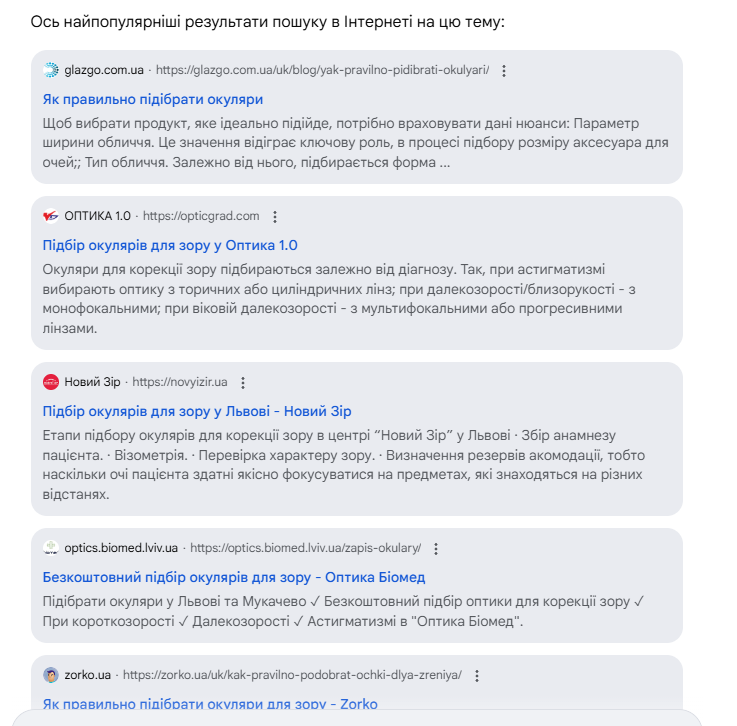Open the Zorko 'Як правильно підібрати окуляри' link
This screenshot has width=737, height=726.
pos(210,703)
